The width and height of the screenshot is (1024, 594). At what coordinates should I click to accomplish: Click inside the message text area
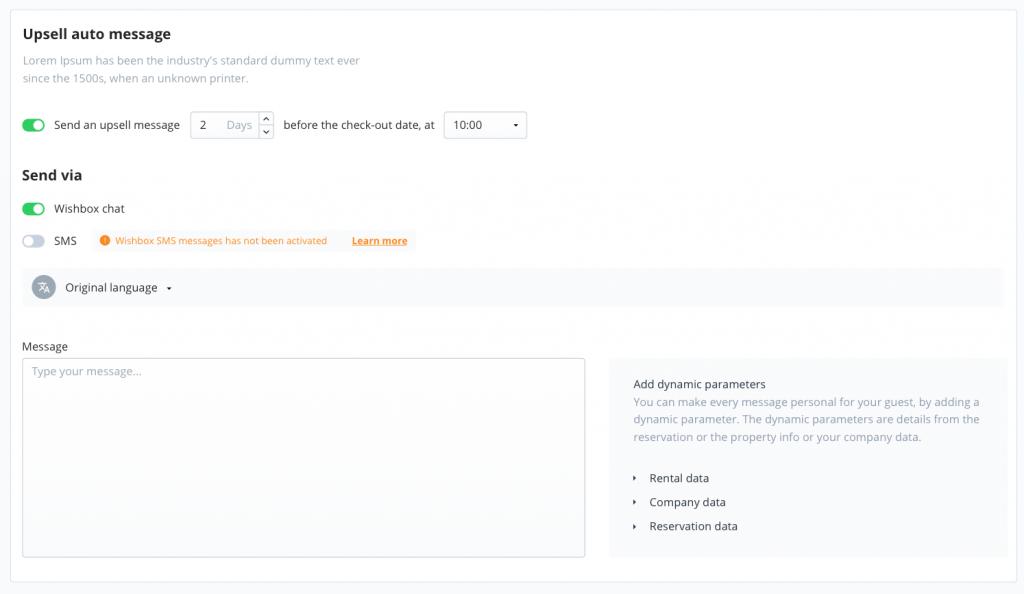pos(304,458)
